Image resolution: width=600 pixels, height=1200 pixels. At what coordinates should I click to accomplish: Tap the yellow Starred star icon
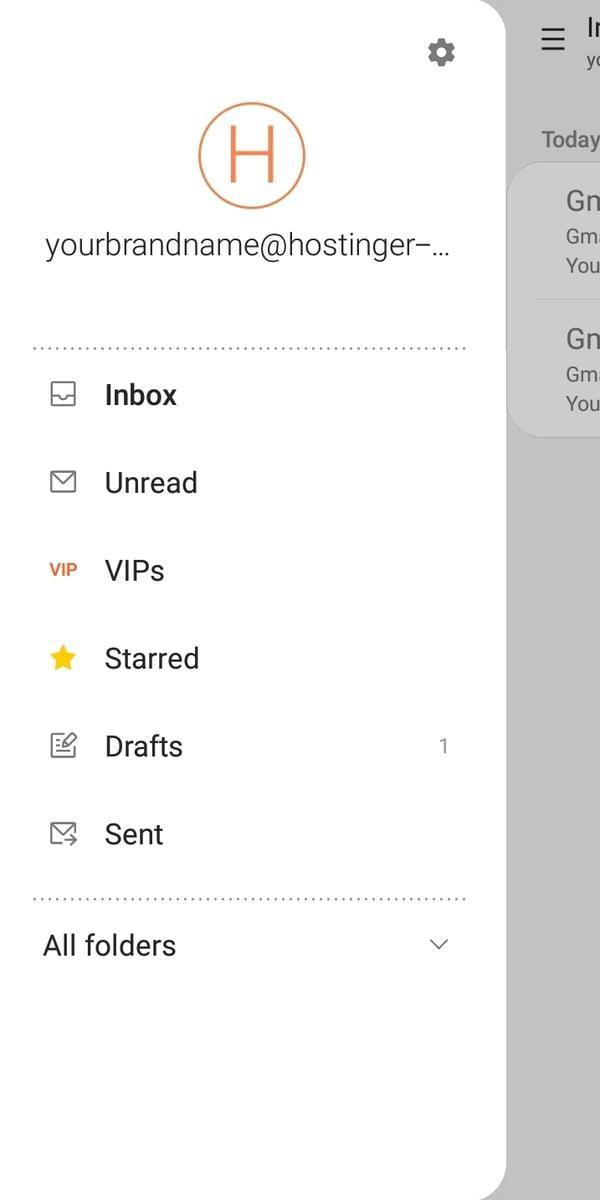coord(63,658)
